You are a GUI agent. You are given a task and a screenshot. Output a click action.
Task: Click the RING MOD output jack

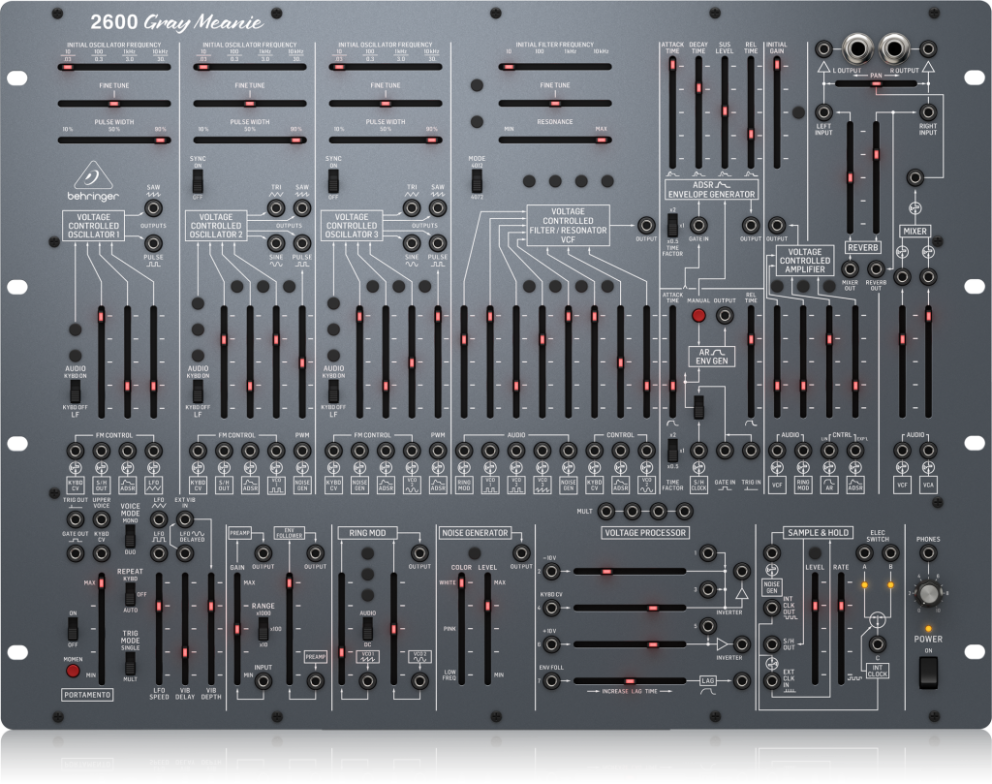[419, 553]
